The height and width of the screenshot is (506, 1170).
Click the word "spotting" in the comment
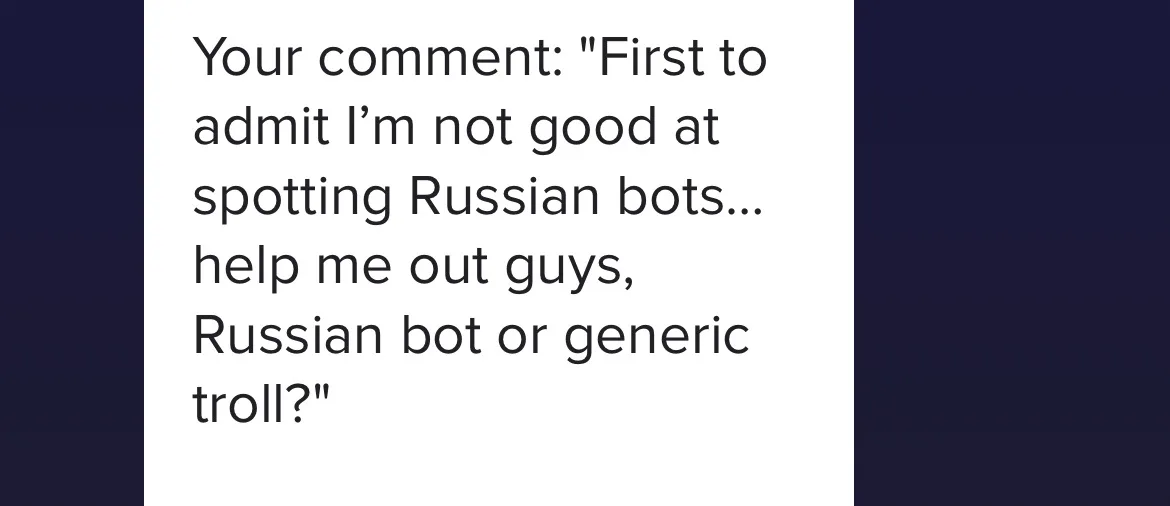(x=292, y=198)
